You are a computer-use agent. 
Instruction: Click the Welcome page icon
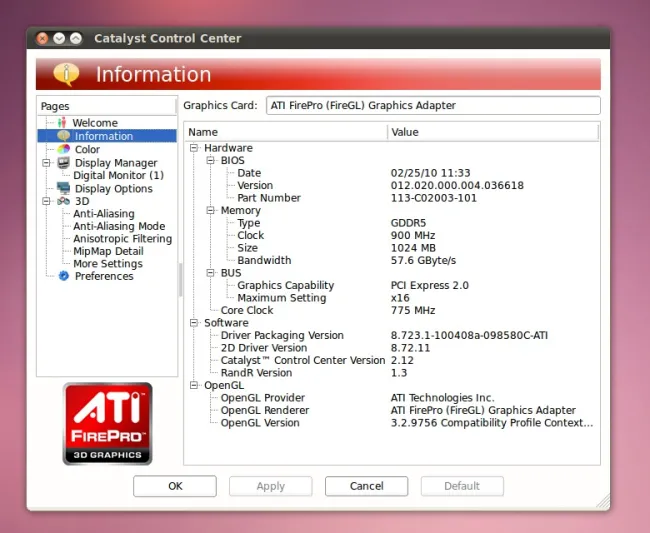click(62, 123)
